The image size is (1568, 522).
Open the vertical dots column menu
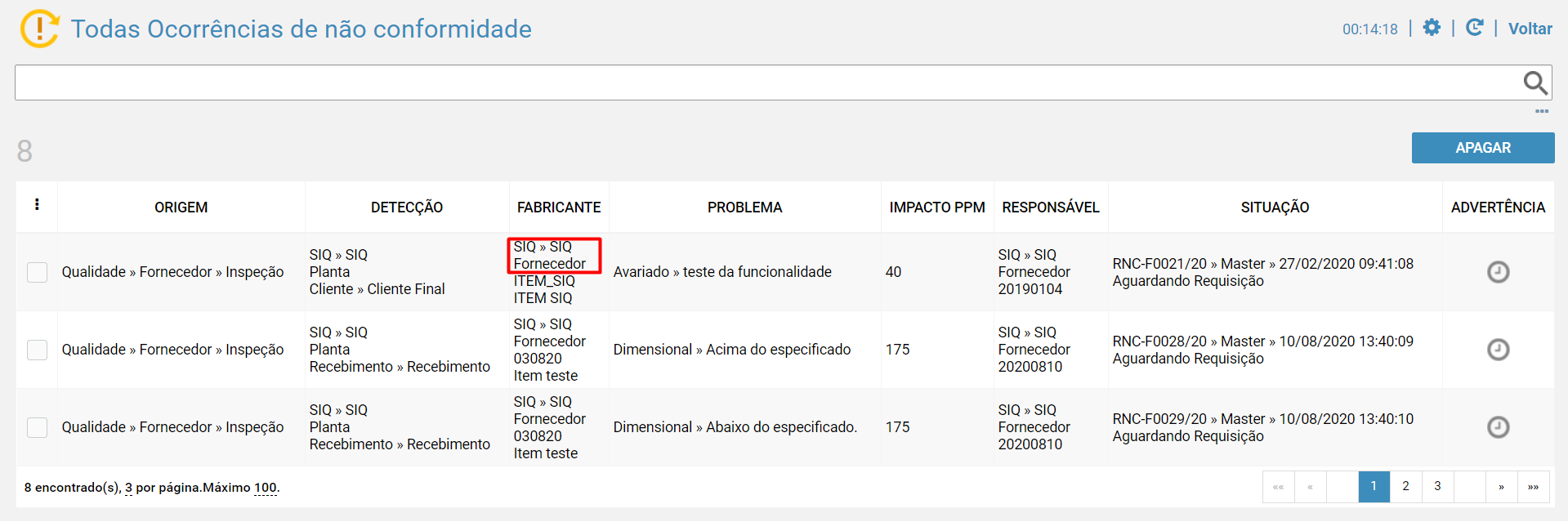[x=37, y=205]
